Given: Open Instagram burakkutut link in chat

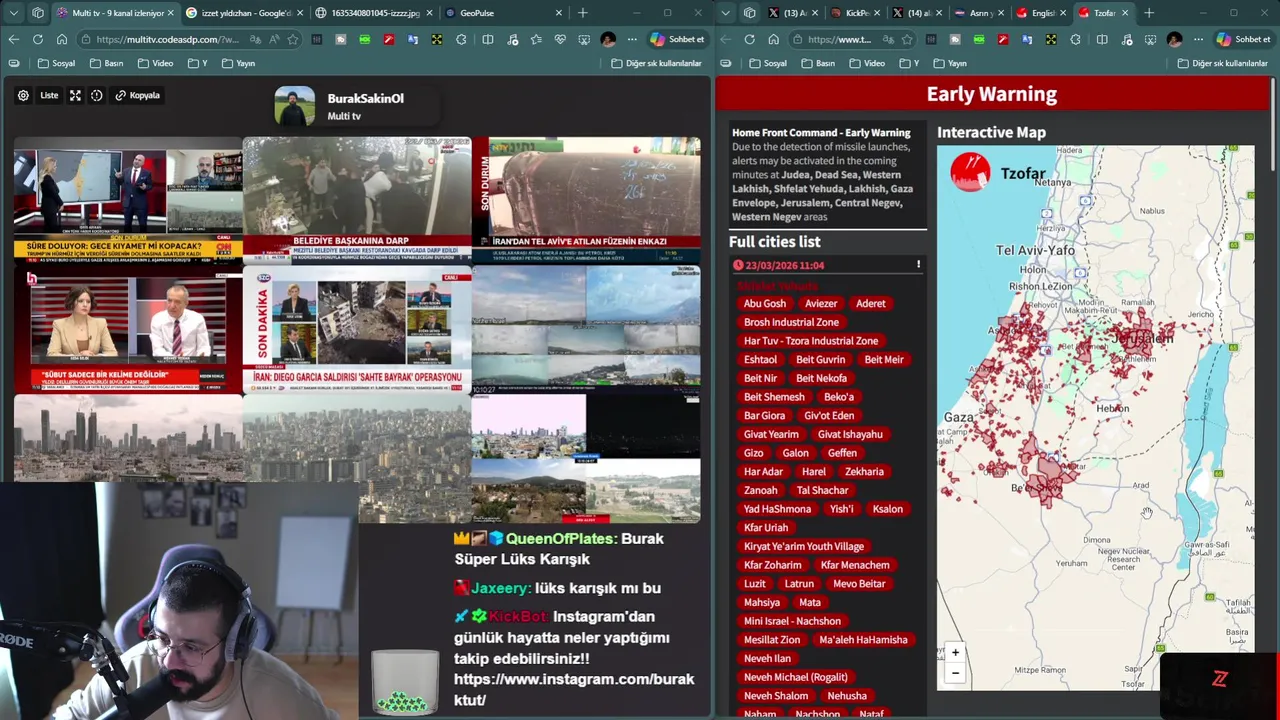Looking at the screenshot, I should click(x=574, y=690).
